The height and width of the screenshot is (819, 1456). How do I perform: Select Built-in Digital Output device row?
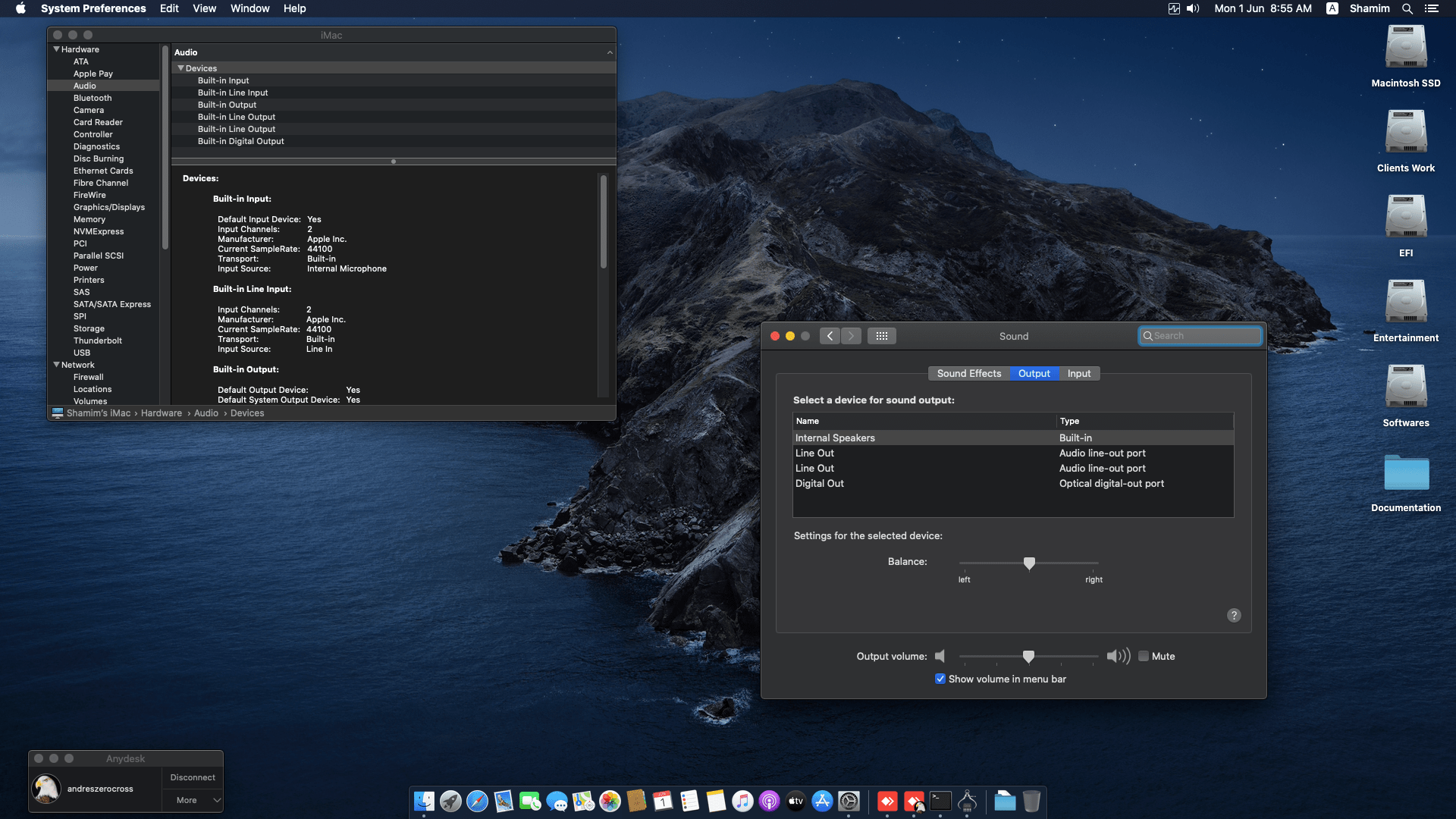[394, 141]
